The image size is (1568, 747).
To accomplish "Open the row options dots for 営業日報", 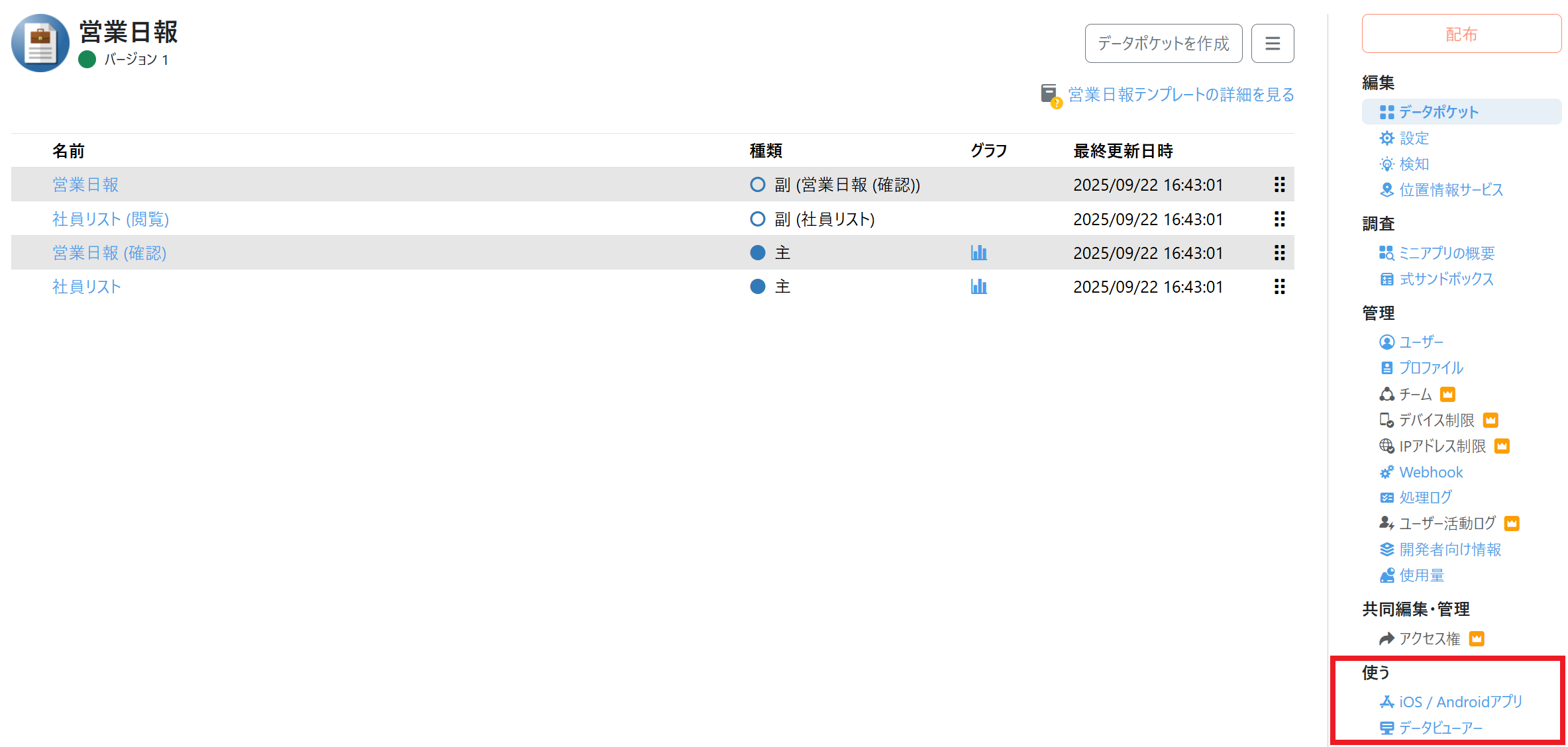I will point(1279,185).
